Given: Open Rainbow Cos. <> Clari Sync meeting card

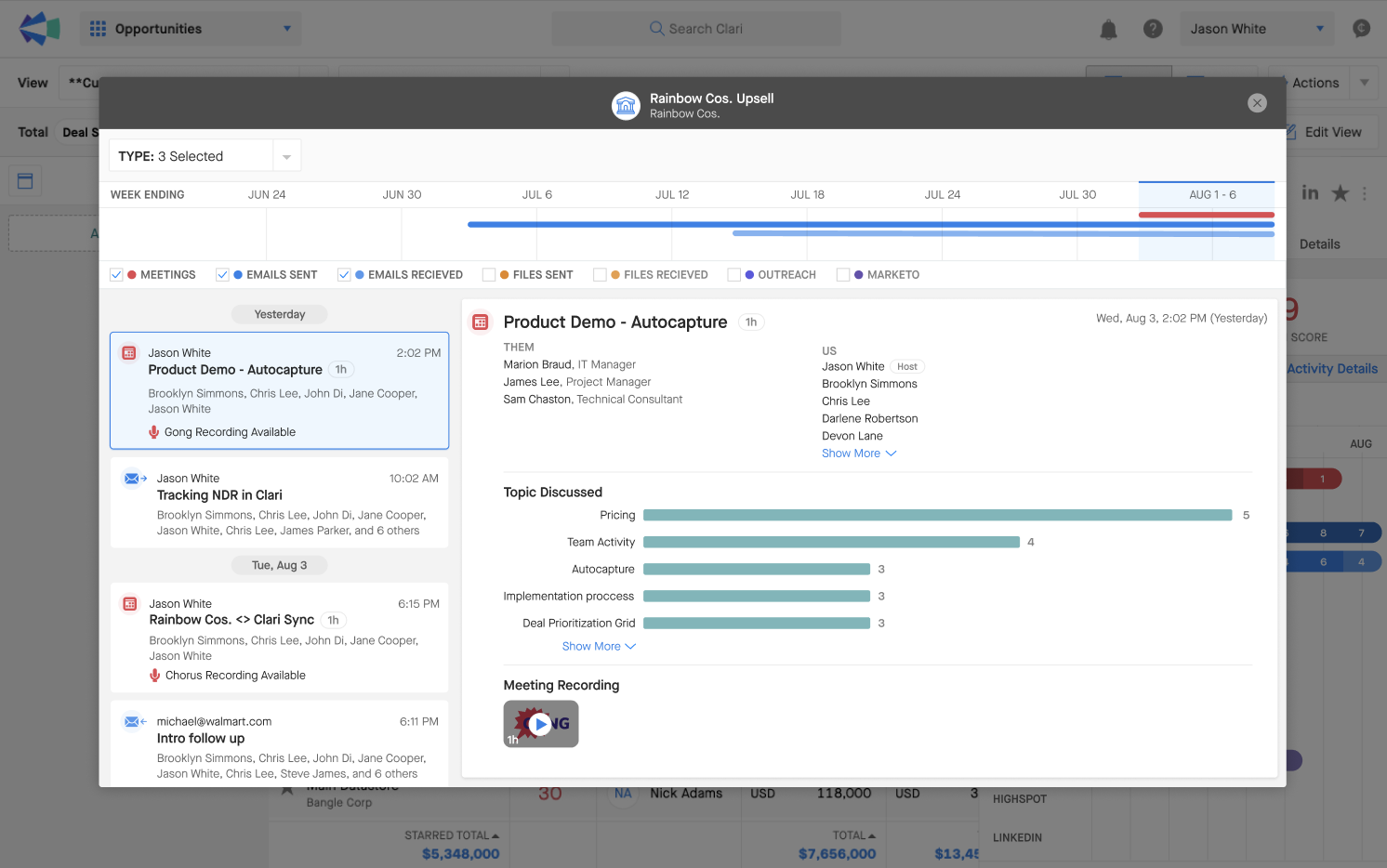Looking at the screenshot, I should [x=279, y=638].
